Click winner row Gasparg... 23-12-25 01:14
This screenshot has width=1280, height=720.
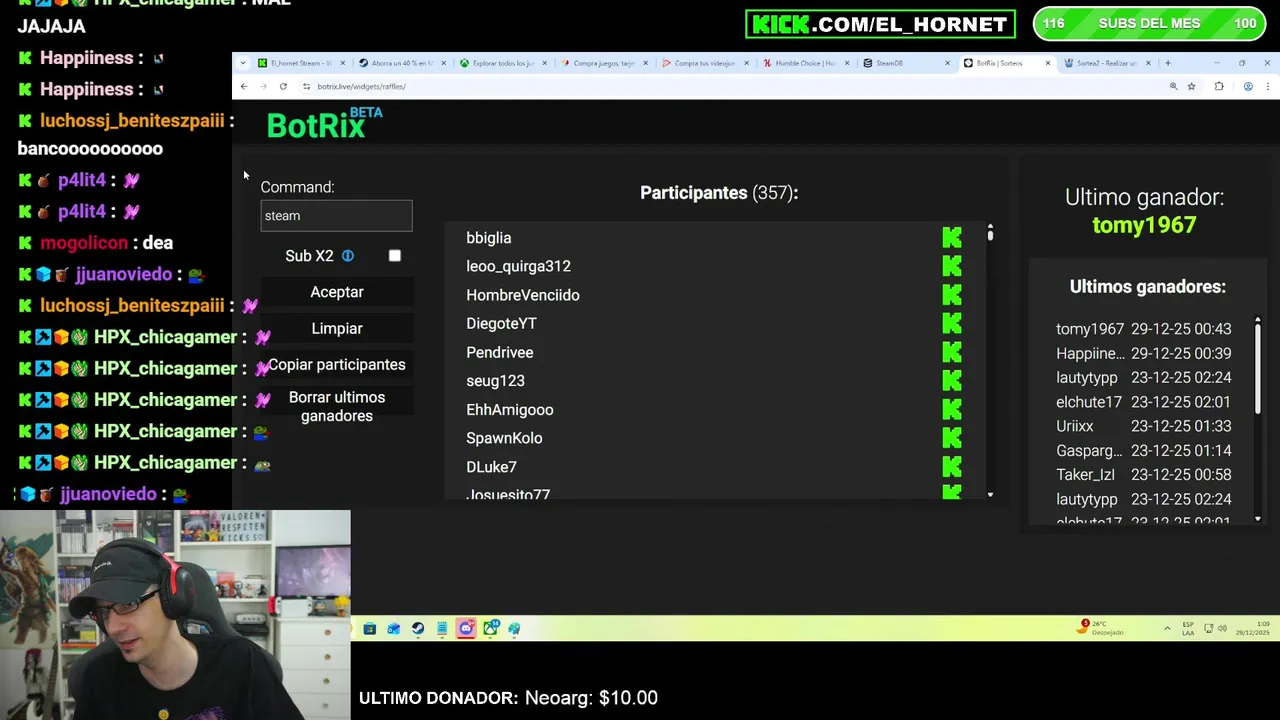tap(1143, 450)
